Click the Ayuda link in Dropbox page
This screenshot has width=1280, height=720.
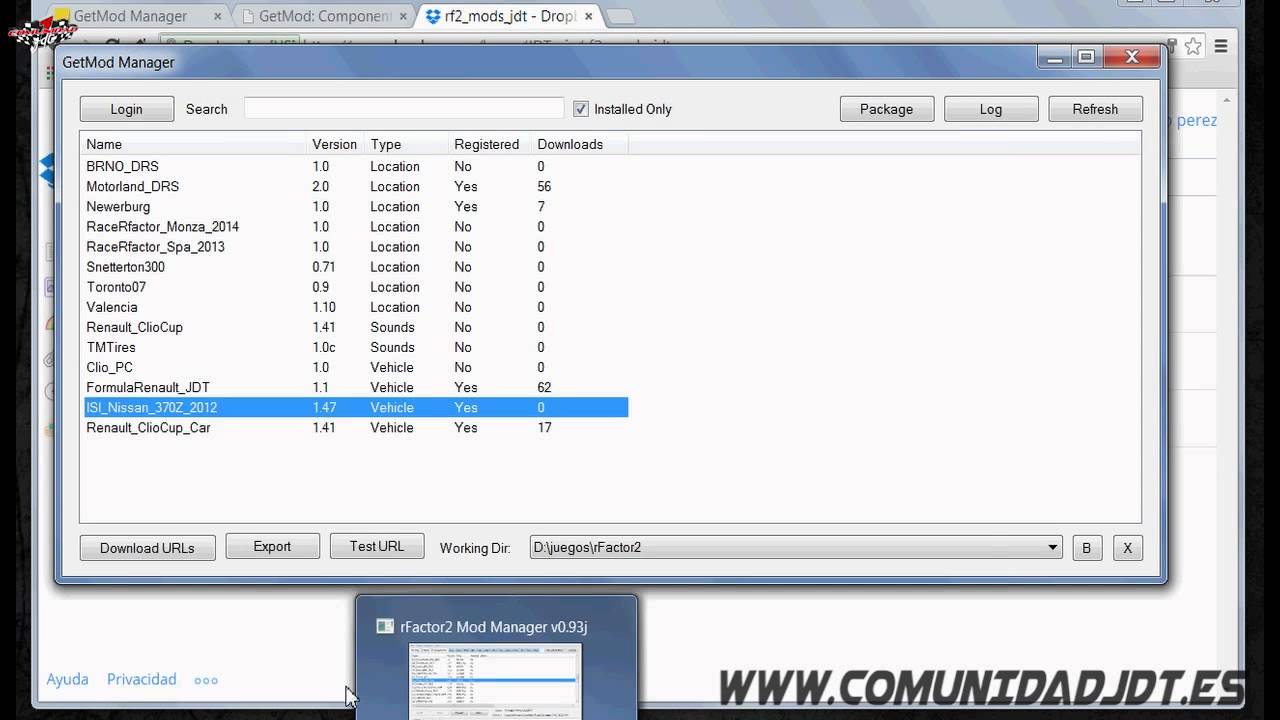click(x=67, y=679)
